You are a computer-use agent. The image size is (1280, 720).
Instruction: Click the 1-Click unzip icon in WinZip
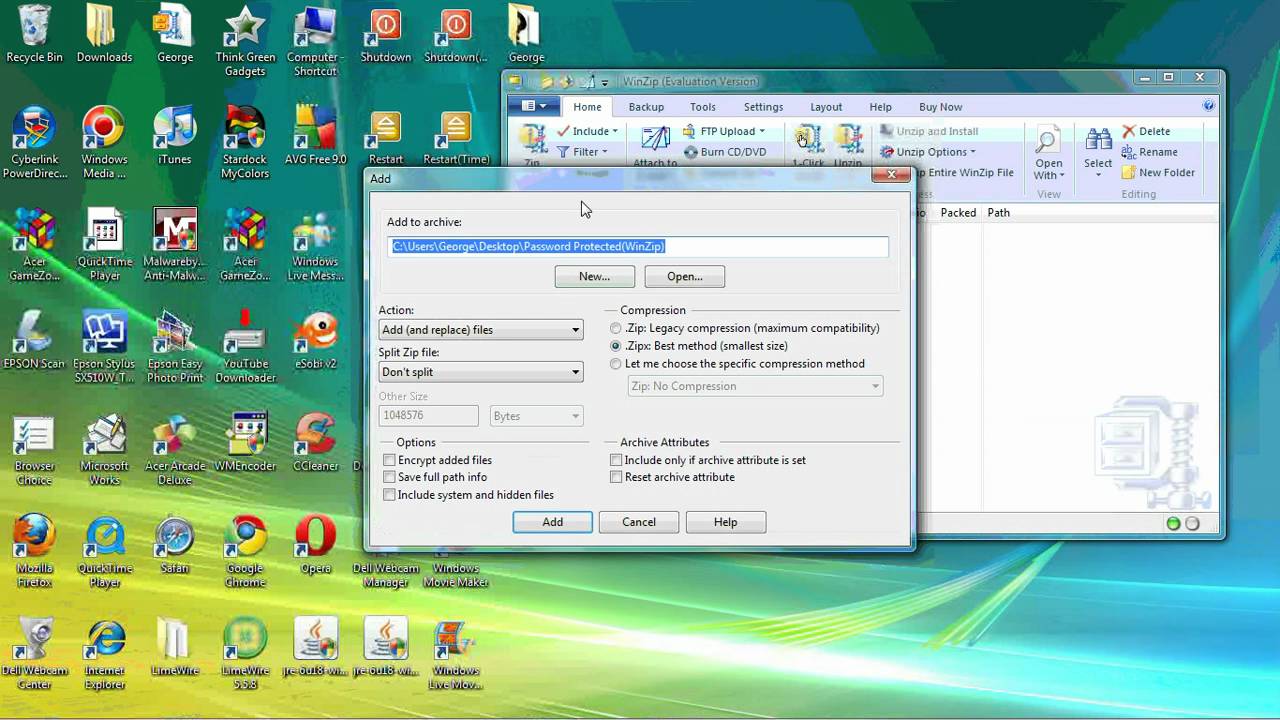tap(808, 145)
